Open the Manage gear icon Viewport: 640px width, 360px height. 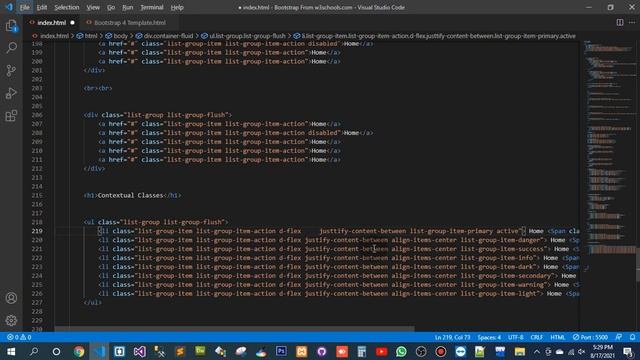tap(11, 320)
